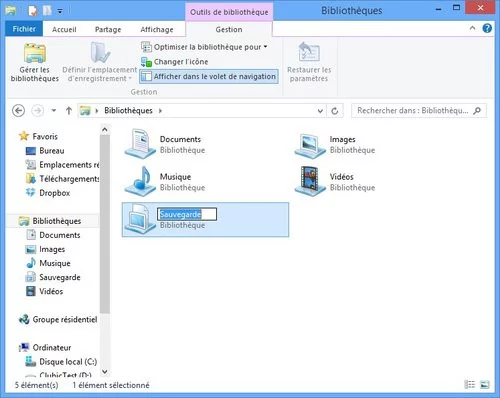Collapse the ribbon with the chevron

pyautogui.click(x=472, y=28)
